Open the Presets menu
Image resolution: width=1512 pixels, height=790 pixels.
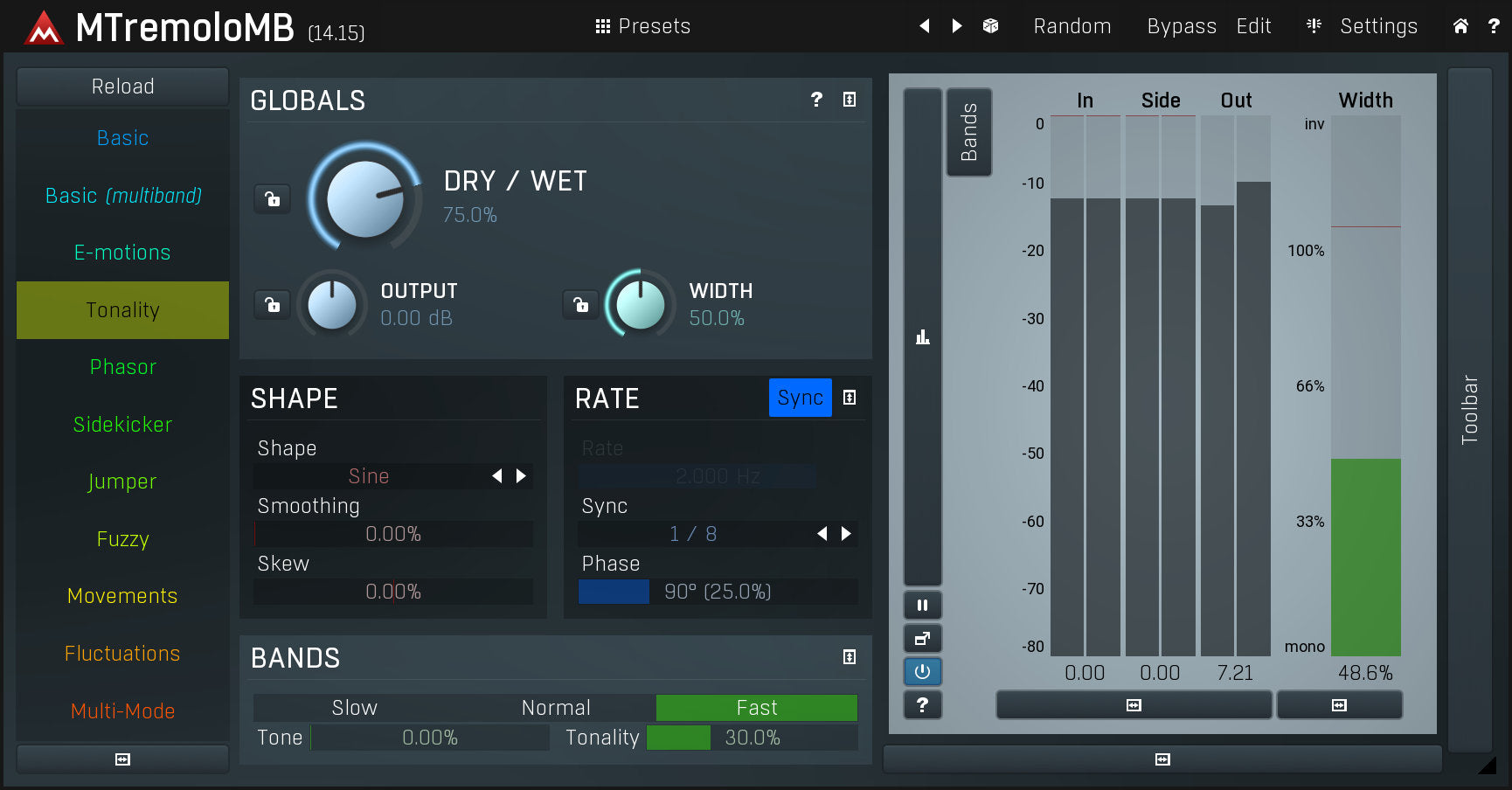[643, 26]
